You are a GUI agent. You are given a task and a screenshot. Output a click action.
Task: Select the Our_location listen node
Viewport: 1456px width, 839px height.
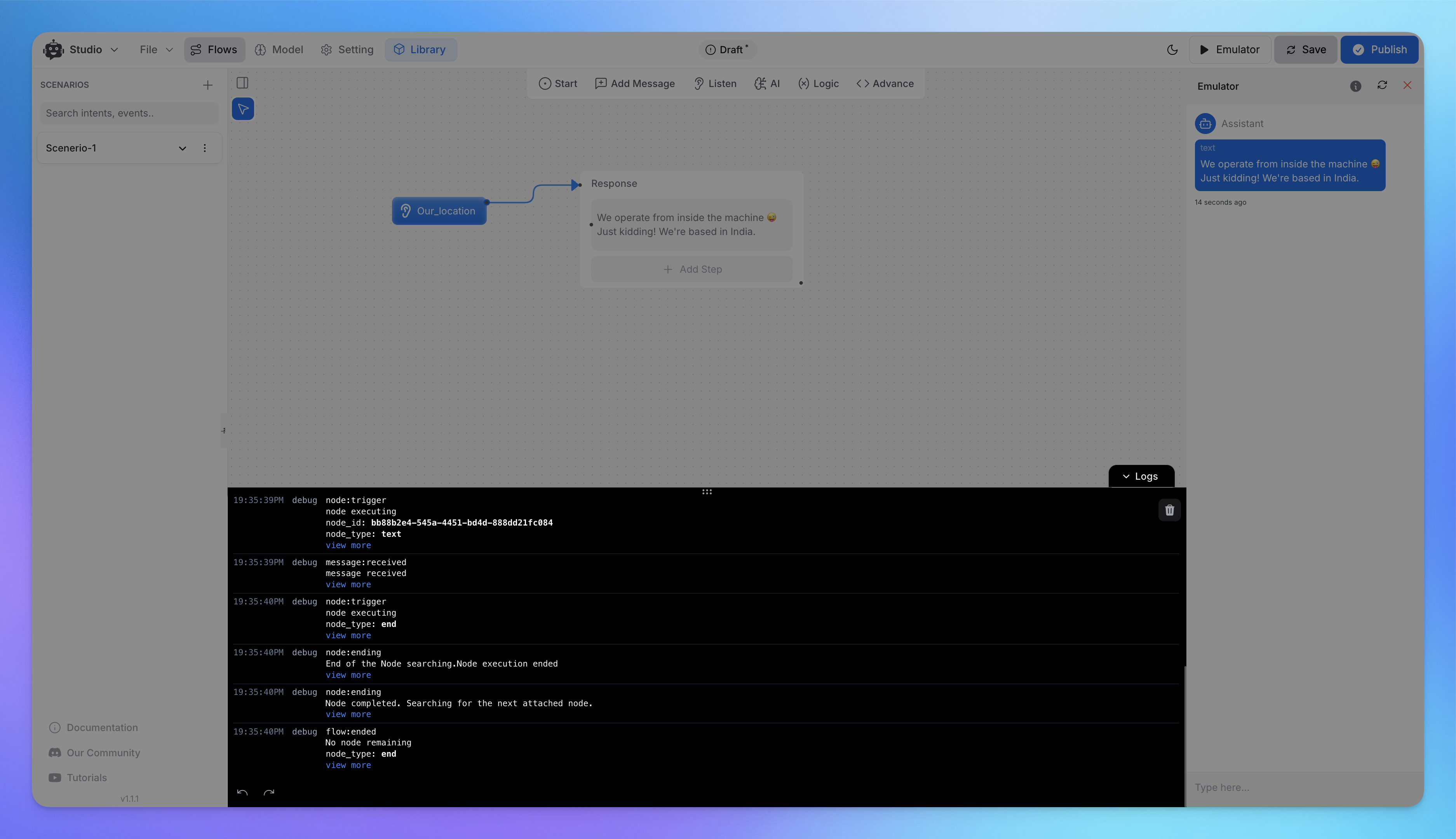[x=439, y=211]
